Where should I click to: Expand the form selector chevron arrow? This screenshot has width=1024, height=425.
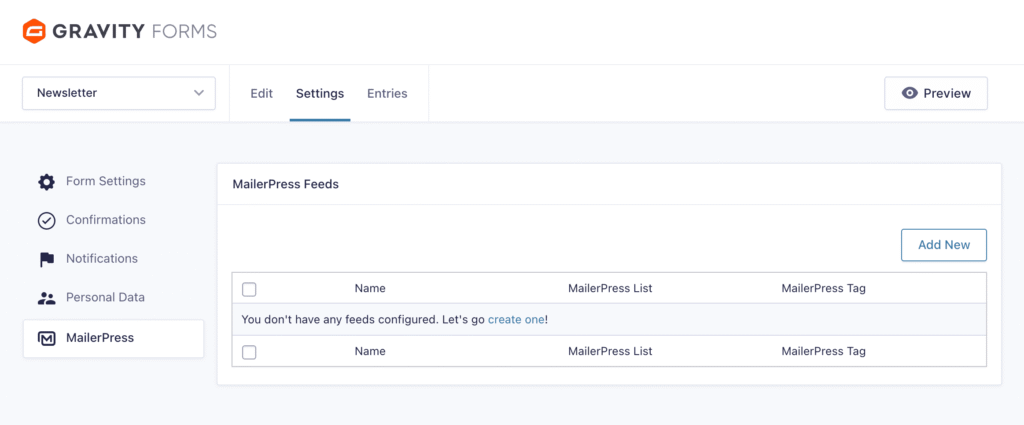point(198,93)
